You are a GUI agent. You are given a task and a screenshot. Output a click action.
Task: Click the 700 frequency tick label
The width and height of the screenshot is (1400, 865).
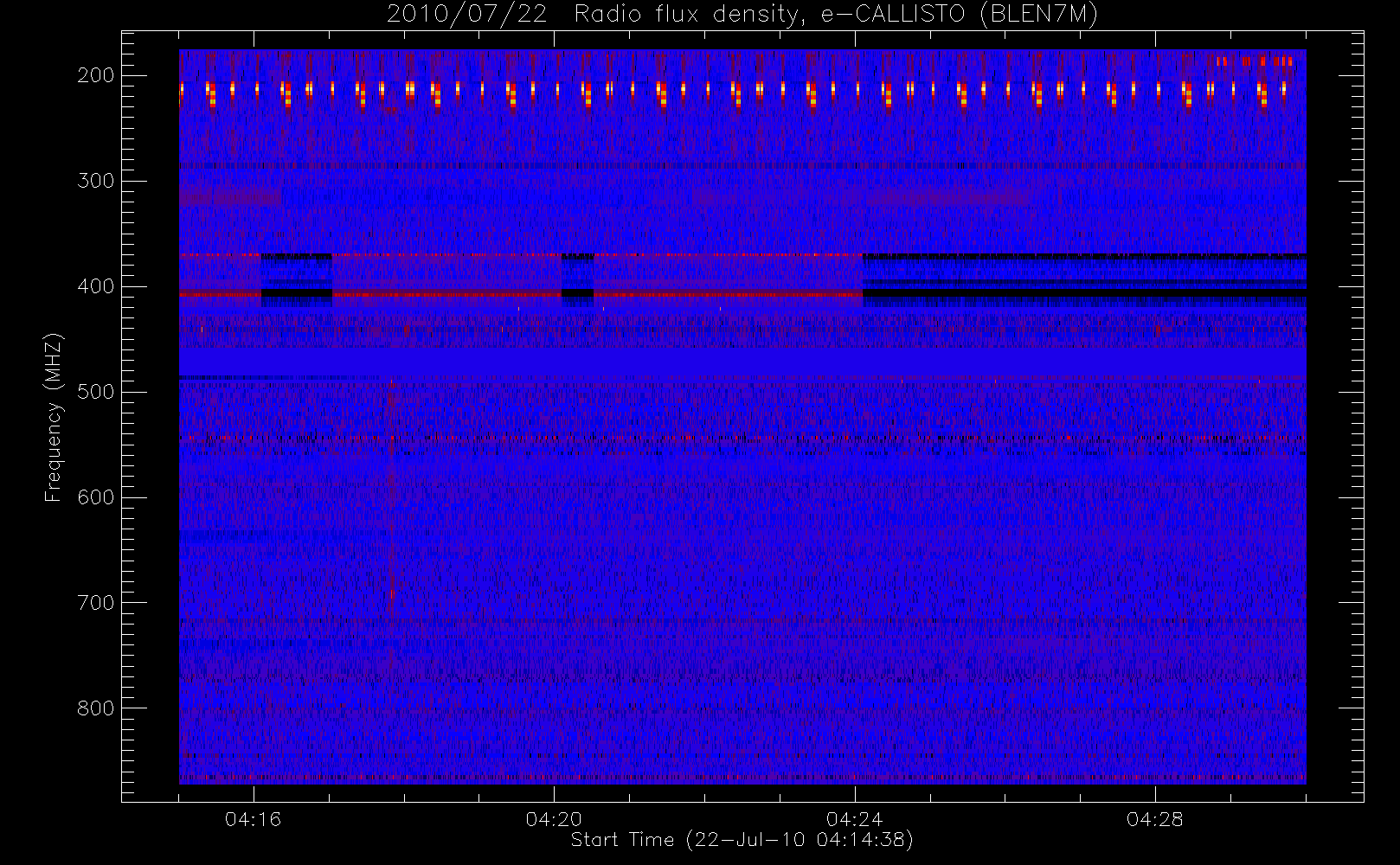[x=96, y=603]
